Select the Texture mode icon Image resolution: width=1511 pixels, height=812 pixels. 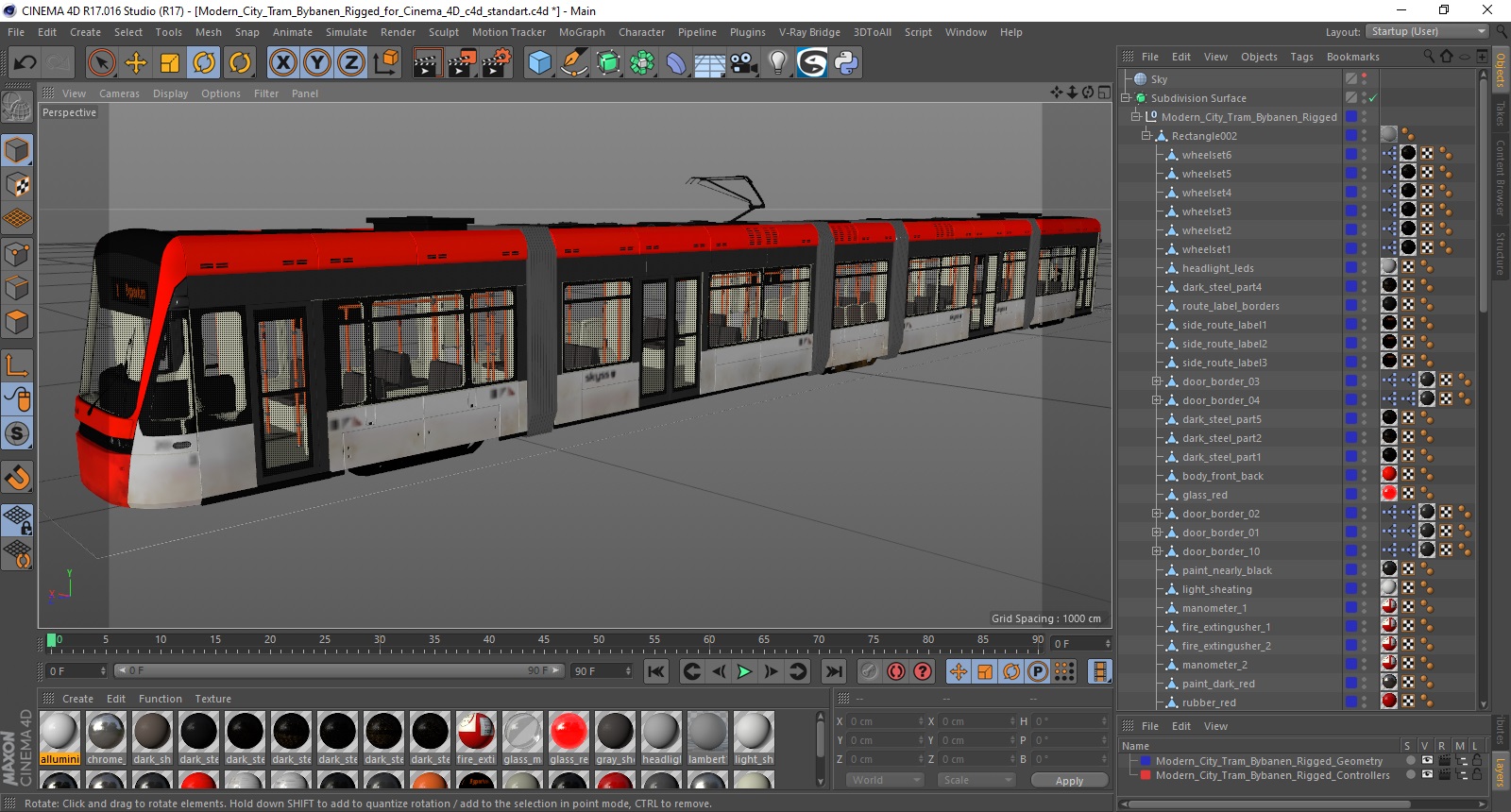17,185
